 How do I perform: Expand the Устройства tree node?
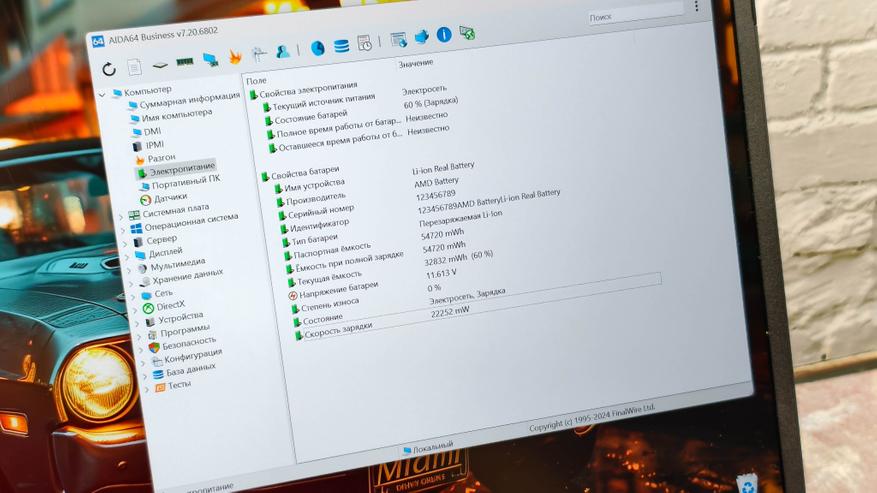(138, 323)
